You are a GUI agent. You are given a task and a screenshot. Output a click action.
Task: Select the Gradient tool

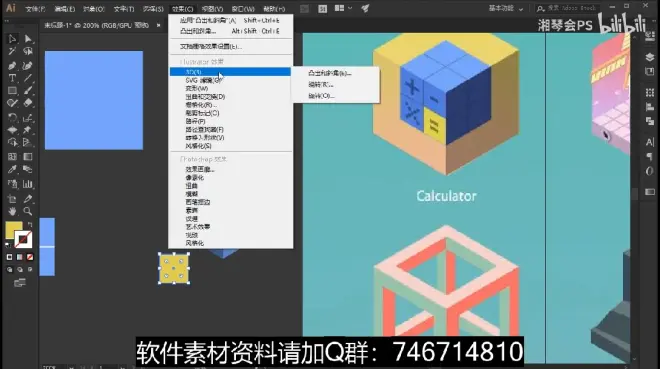(28, 157)
